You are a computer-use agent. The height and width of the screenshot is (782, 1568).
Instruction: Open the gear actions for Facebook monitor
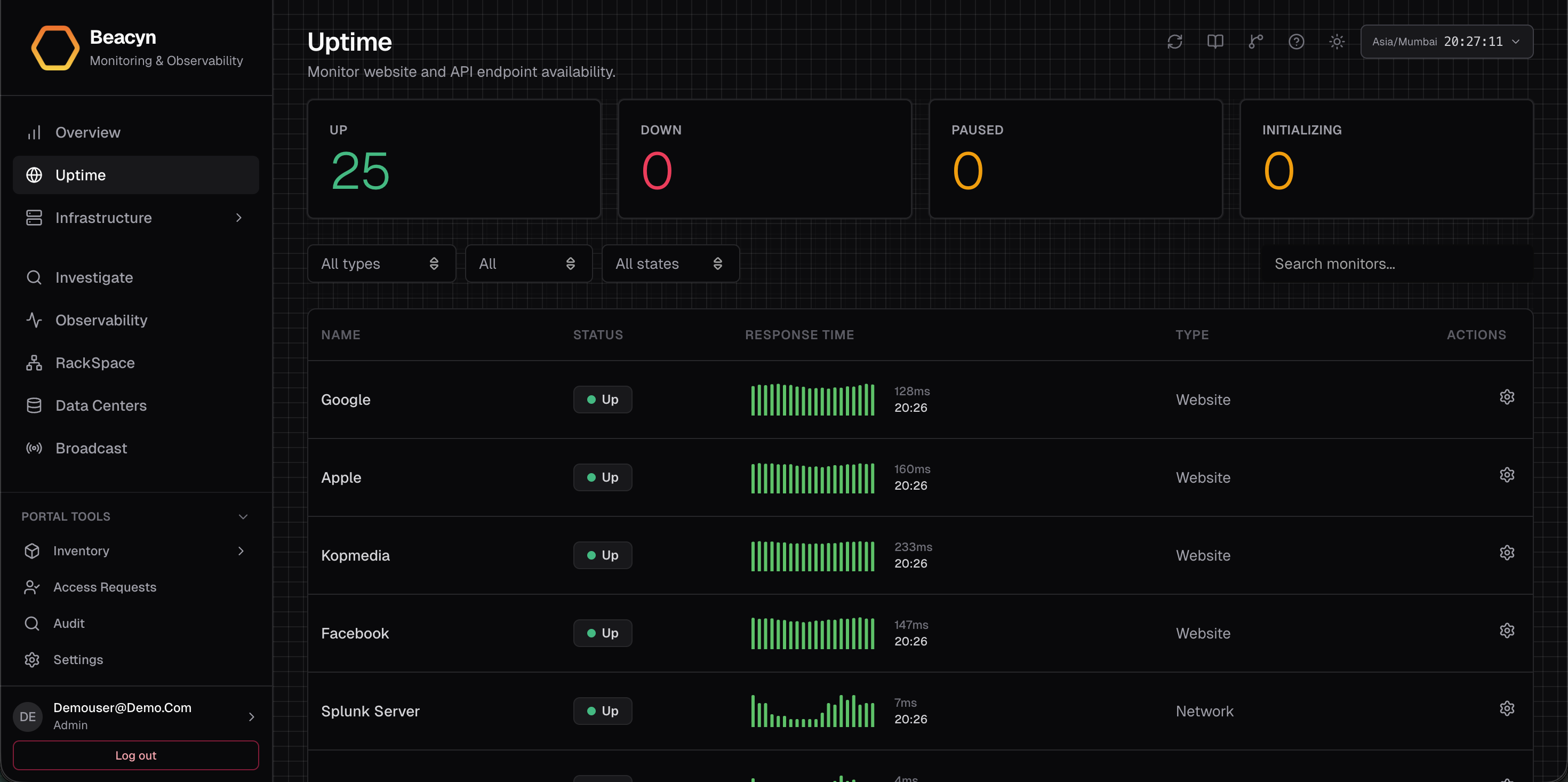tap(1507, 631)
